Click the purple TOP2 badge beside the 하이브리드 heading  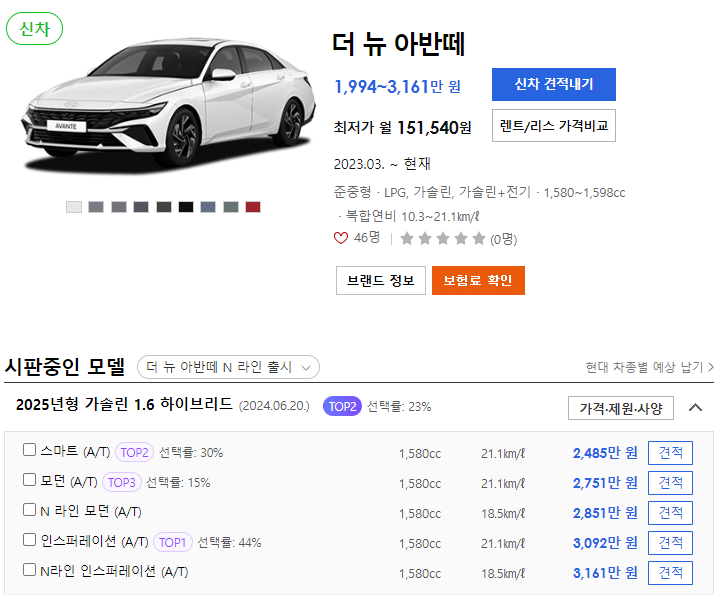pyautogui.click(x=342, y=407)
